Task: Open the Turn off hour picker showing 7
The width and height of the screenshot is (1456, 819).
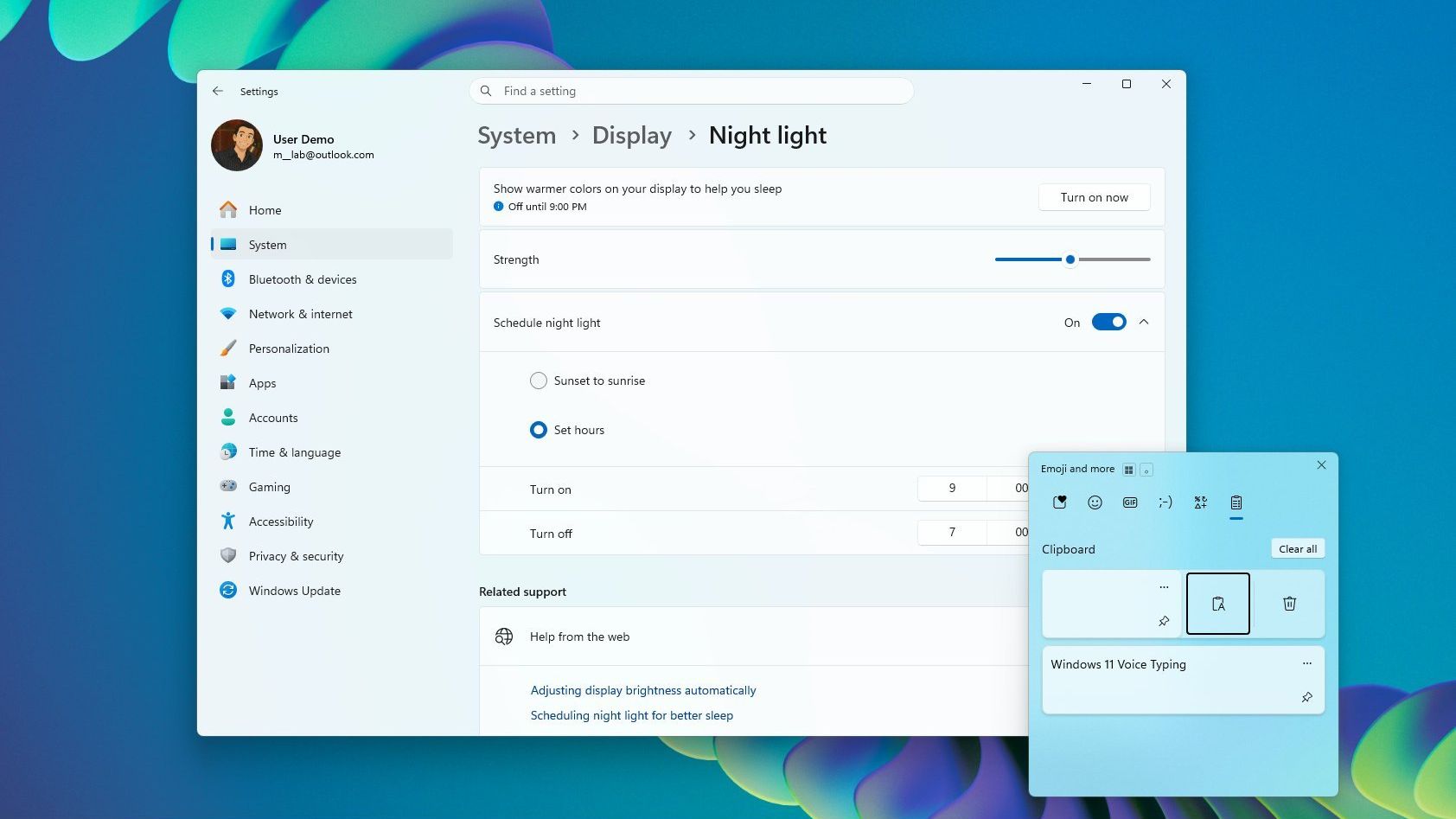Action: point(952,533)
